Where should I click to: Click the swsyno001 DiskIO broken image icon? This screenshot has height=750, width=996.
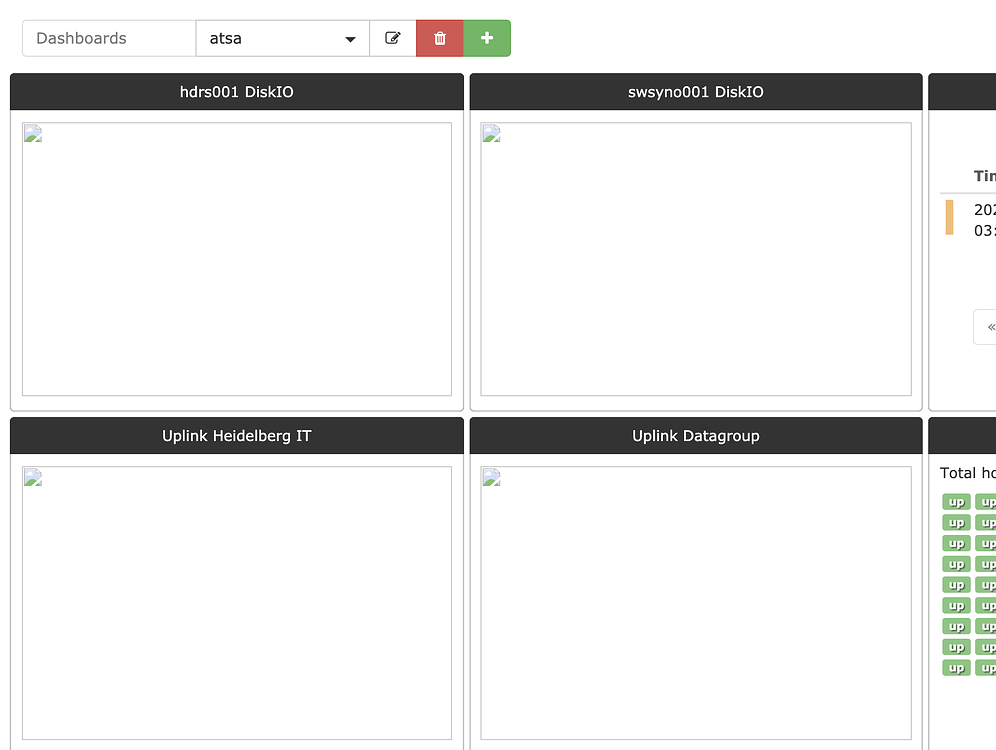(x=492, y=133)
